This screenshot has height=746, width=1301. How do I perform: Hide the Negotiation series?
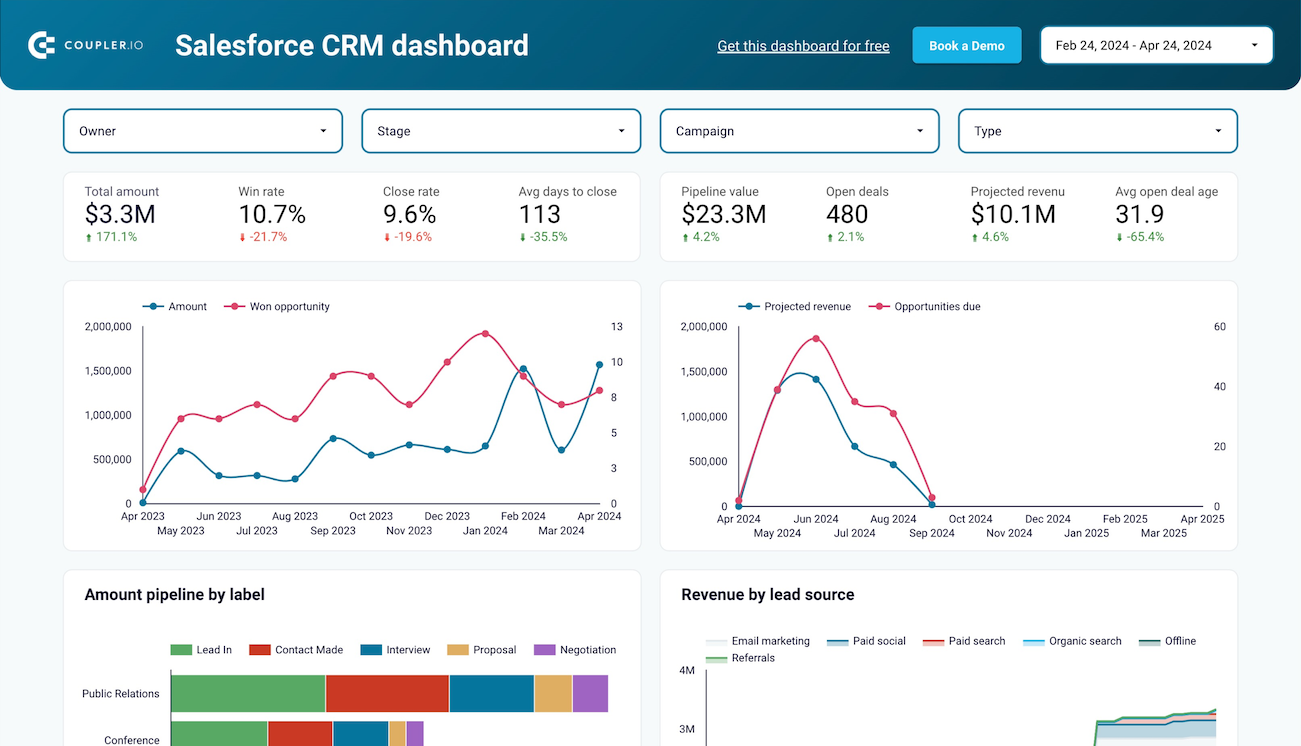575,649
